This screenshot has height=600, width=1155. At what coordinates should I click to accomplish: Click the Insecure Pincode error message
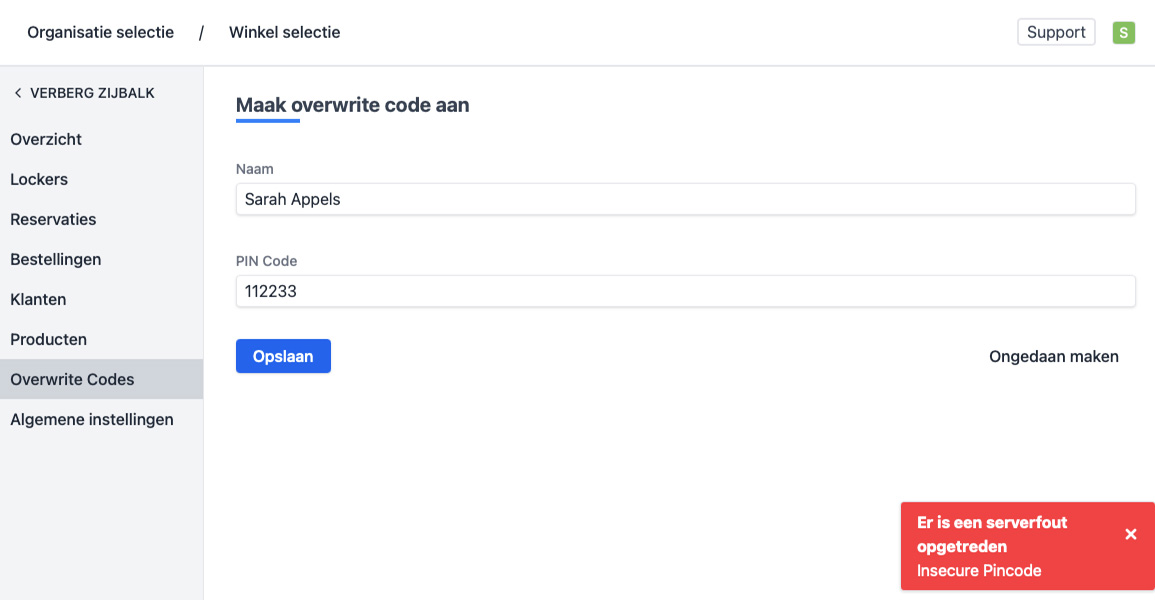tap(979, 571)
